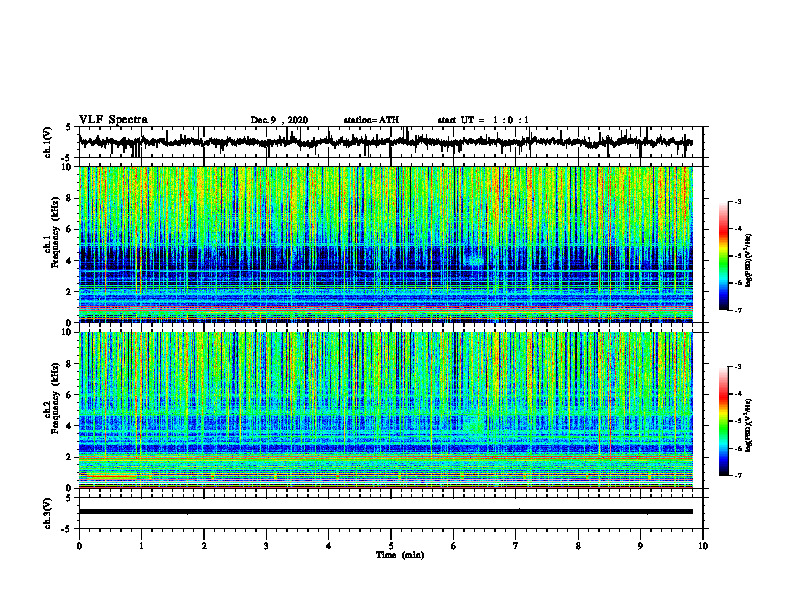The image size is (792, 612).
Task: Click inside the ch.1 spectrogram panel
Action: pyautogui.click(x=386, y=244)
